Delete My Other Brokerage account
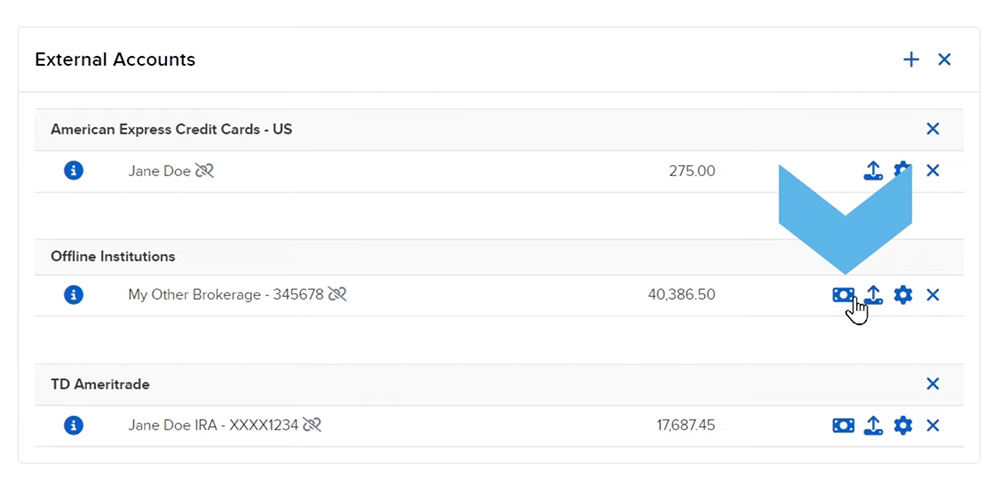The width and height of the screenshot is (1000, 486). (x=933, y=295)
